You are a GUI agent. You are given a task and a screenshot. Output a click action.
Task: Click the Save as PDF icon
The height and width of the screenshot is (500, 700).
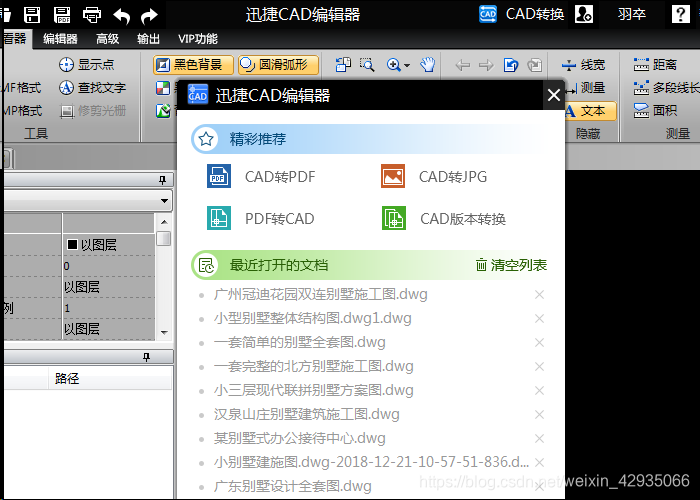click(62, 15)
